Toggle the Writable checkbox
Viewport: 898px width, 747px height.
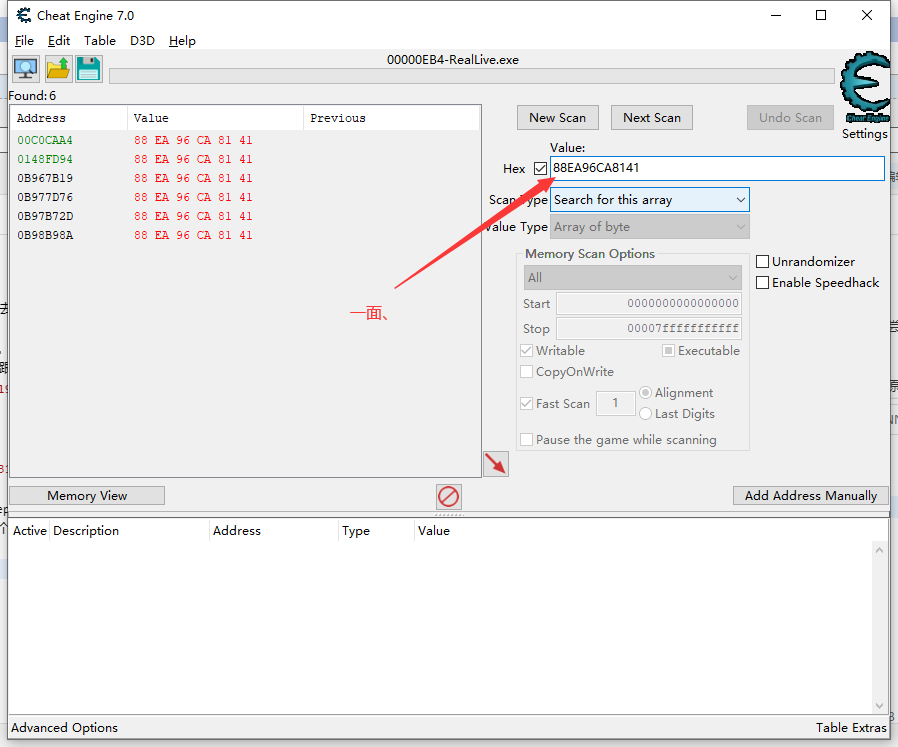pyautogui.click(x=526, y=351)
